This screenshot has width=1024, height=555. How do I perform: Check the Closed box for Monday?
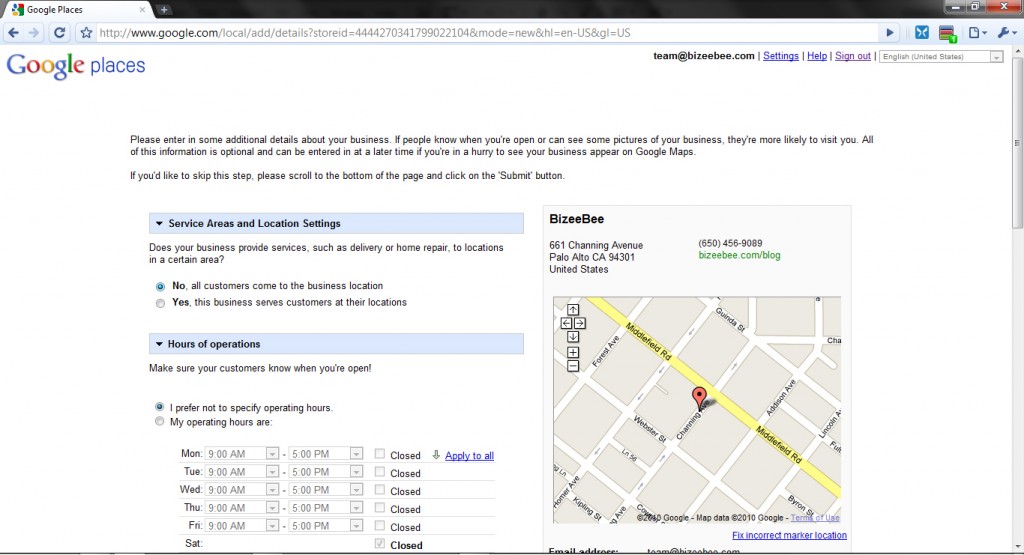379,454
